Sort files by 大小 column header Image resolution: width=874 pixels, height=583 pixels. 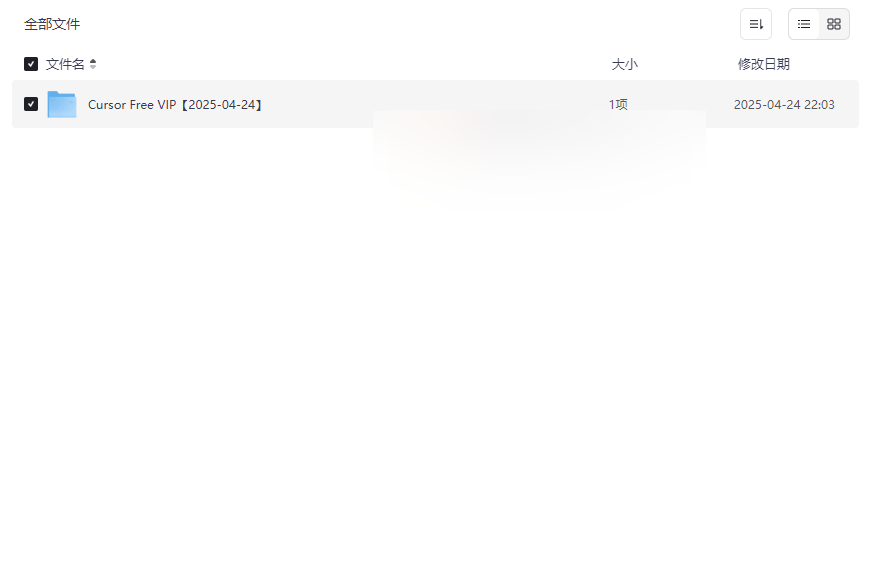(x=624, y=64)
